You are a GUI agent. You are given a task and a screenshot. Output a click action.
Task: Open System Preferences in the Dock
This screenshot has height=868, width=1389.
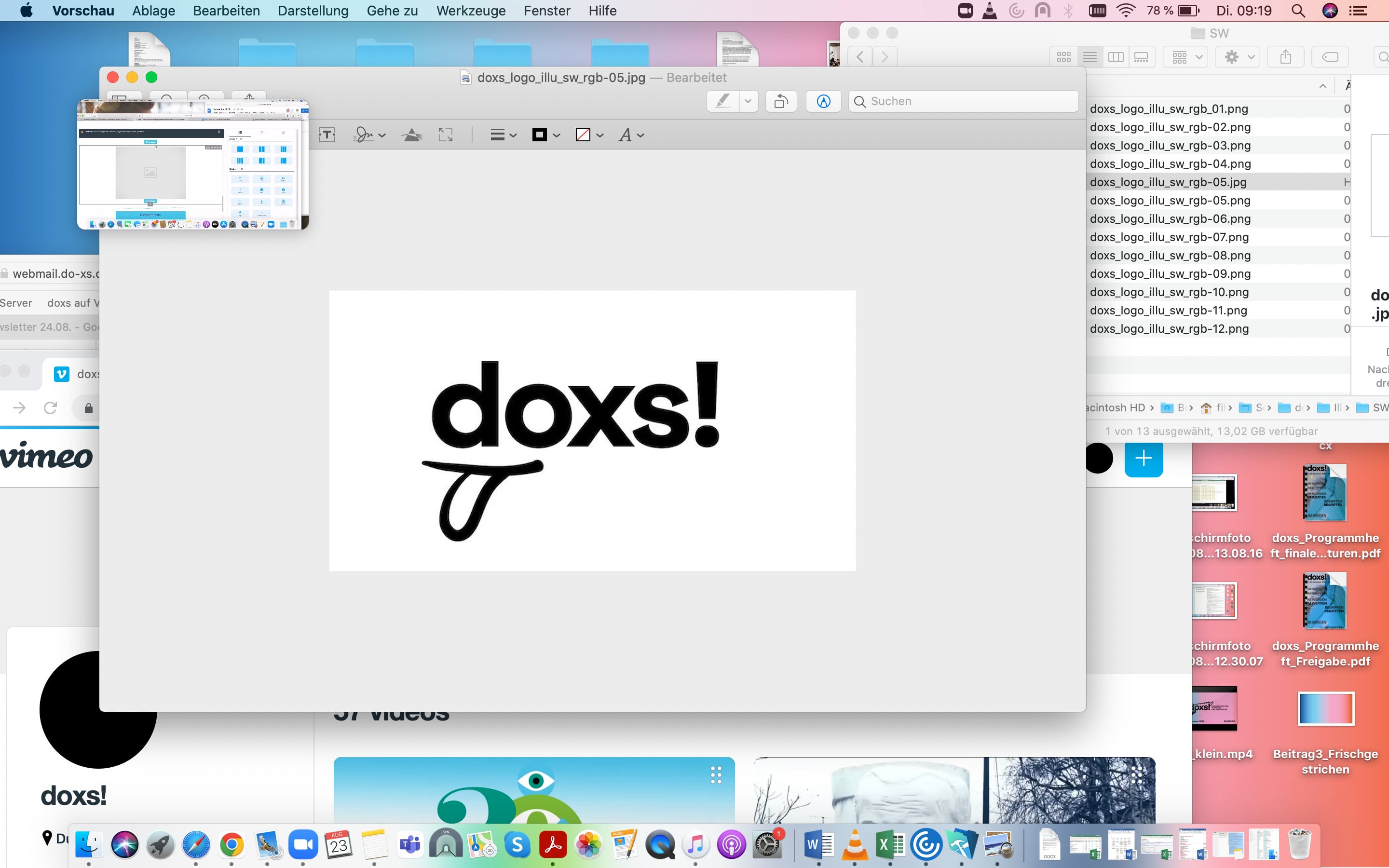(x=767, y=844)
